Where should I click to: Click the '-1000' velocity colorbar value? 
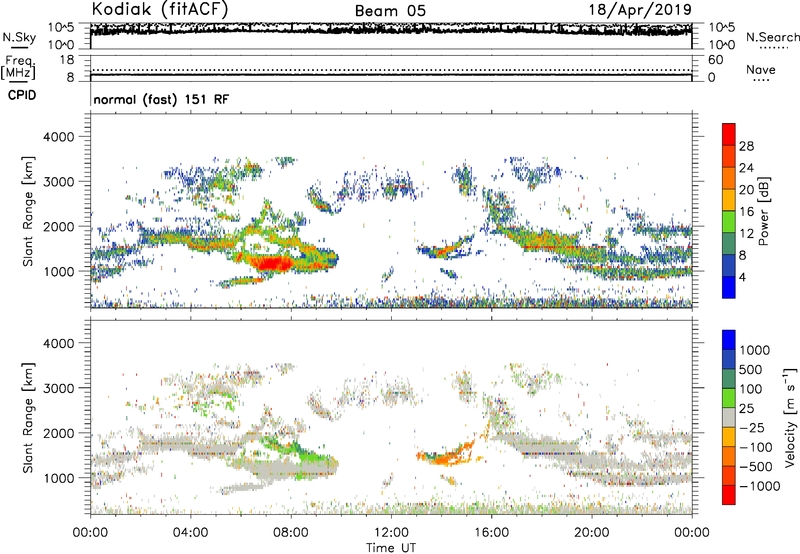pos(759,486)
